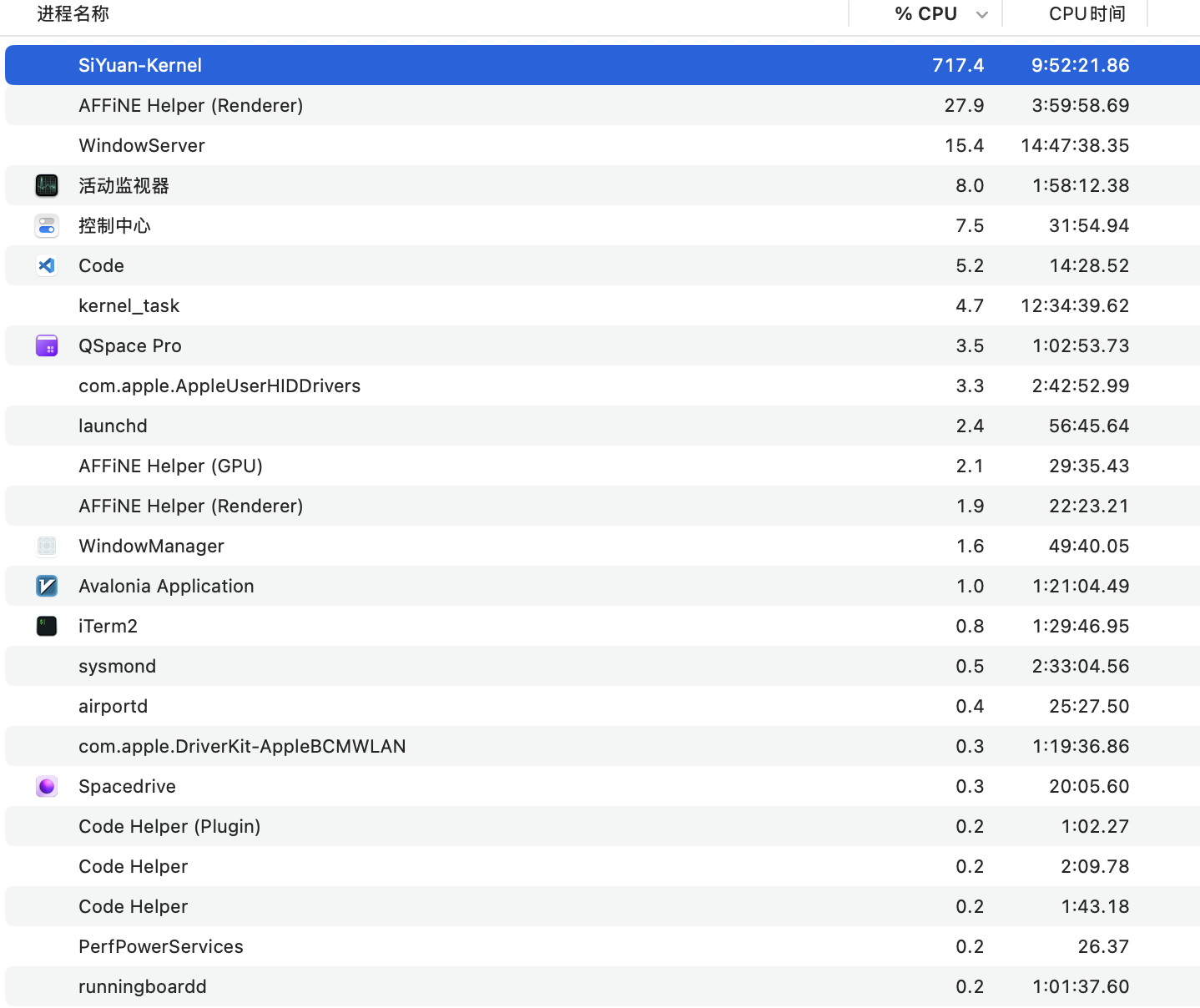This screenshot has width=1200, height=1008.
Task: Select AFFiNE Helper (Renderer) using 1.9% CPU
Action: coord(191,506)
